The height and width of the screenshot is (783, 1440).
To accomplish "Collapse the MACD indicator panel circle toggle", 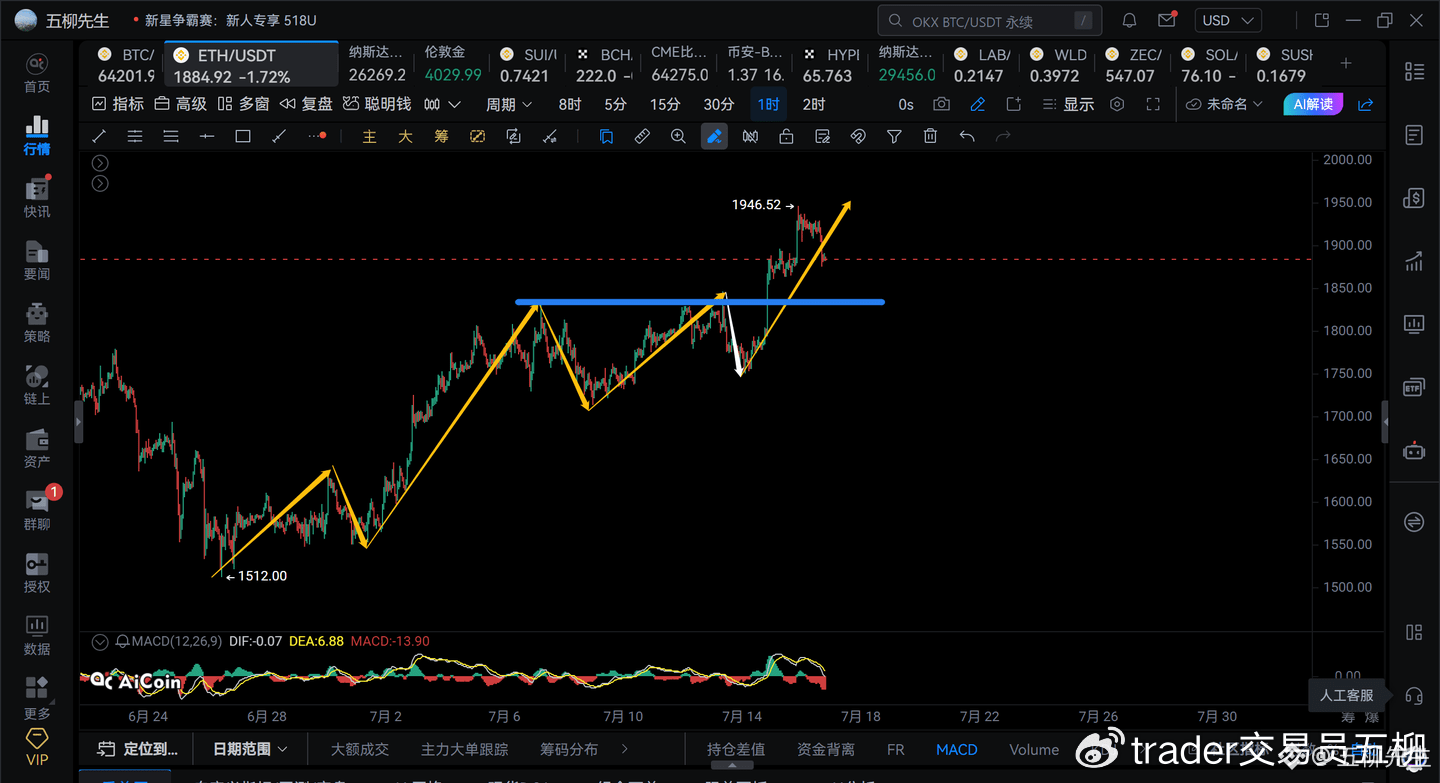I will (x=99, y=641).
